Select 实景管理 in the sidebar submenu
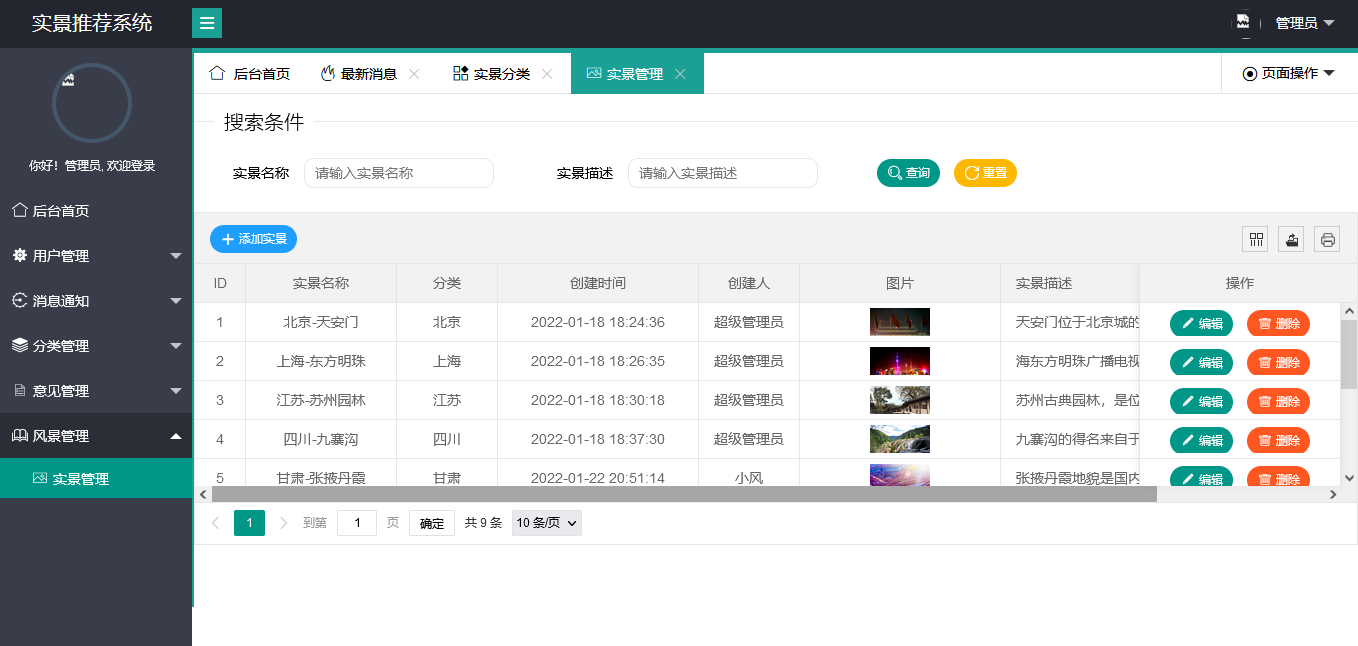This screenshot has height=646, width=1358. tap(96, 478)
